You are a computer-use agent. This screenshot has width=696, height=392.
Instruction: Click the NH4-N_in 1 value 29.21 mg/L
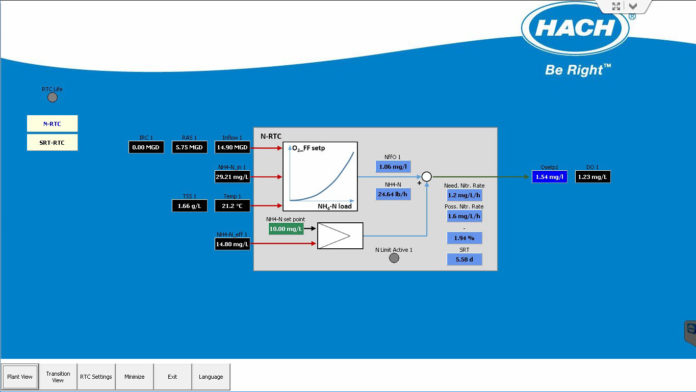233,177
